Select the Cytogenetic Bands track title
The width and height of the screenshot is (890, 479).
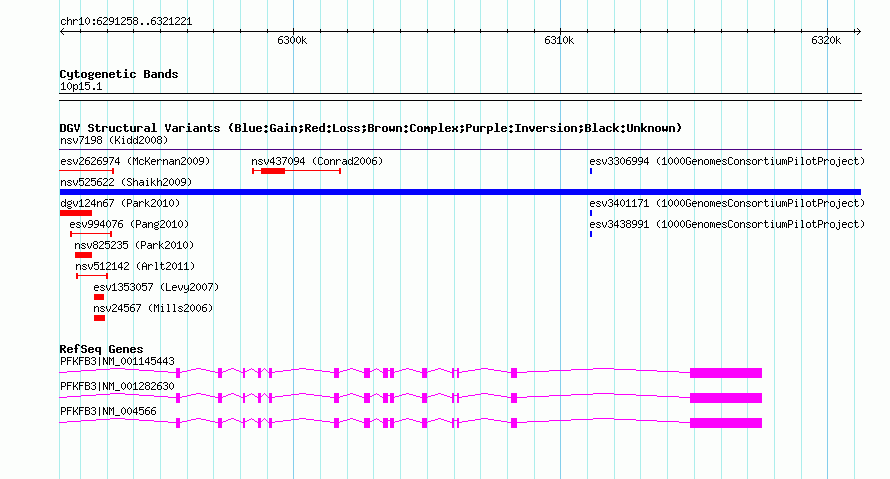[119, 74]
